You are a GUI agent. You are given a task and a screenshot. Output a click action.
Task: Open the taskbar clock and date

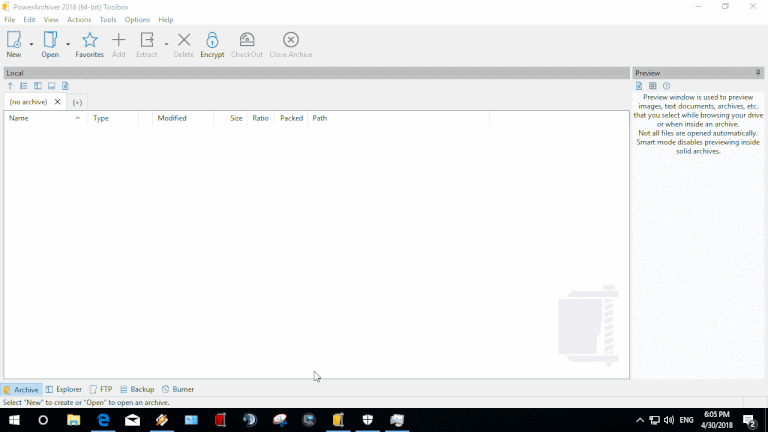tap(717, 420)
